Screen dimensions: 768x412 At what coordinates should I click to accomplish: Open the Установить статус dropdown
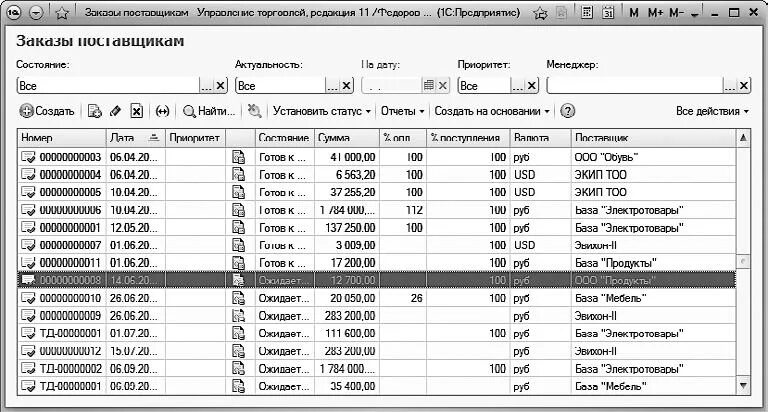pyautogui.click(x=322, y=111)
